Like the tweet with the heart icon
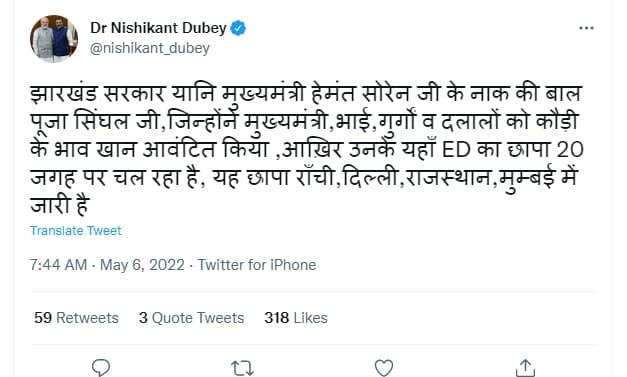Viewport: 627px width, 377px height. click(x=384, y=368)
